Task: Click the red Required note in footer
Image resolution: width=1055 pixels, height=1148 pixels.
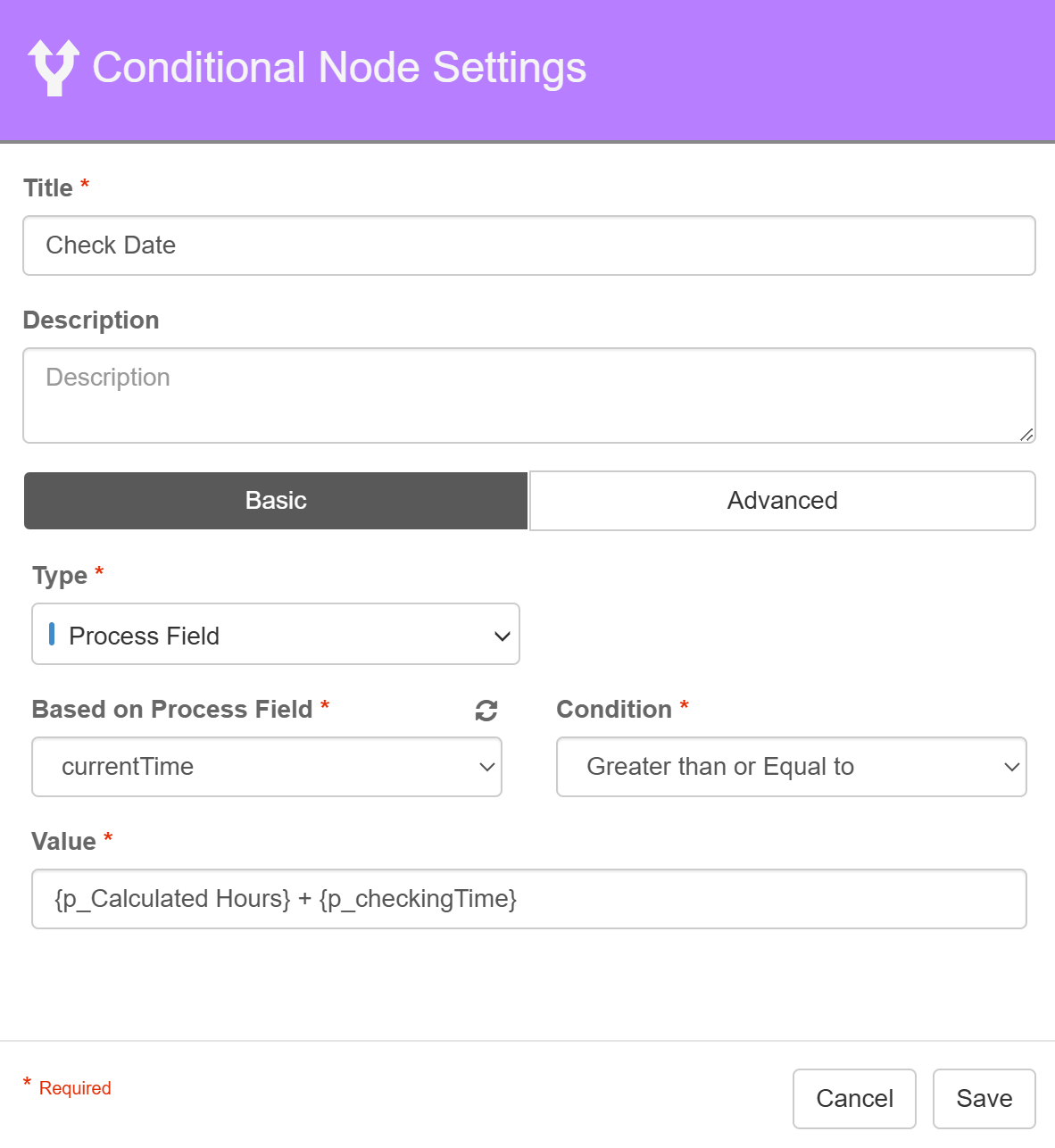Action: [75, 1088]
